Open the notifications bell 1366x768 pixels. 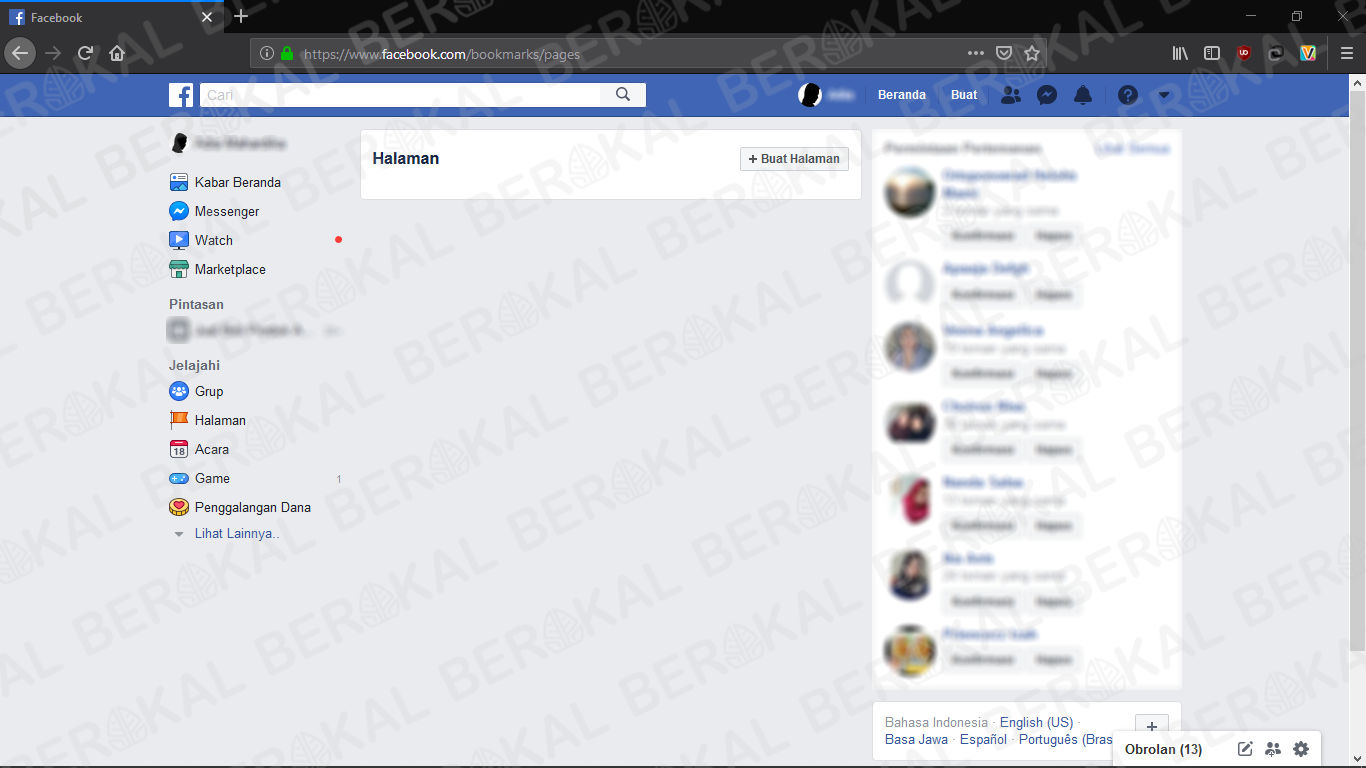tap(1082, 95)
